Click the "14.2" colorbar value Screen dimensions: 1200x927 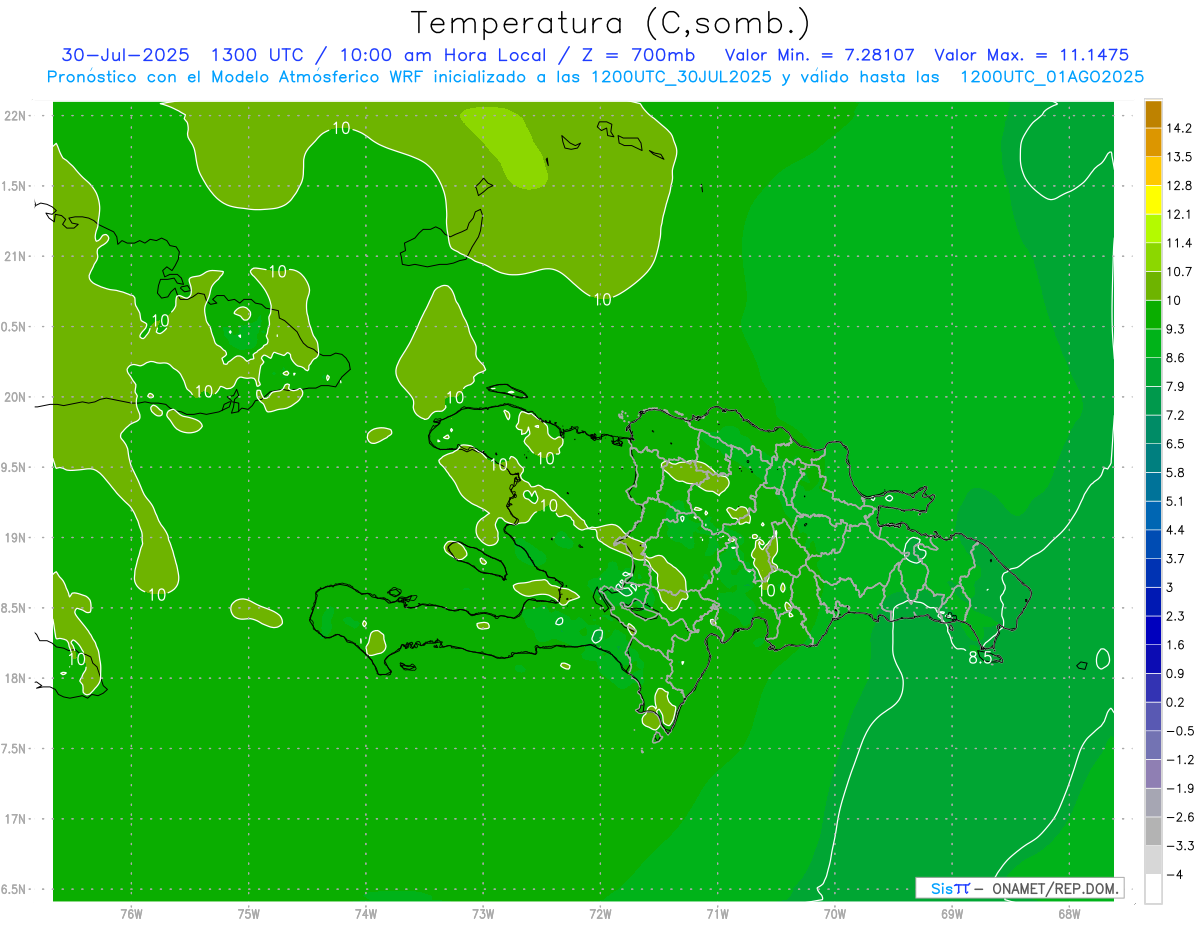tap(1179, 128)
